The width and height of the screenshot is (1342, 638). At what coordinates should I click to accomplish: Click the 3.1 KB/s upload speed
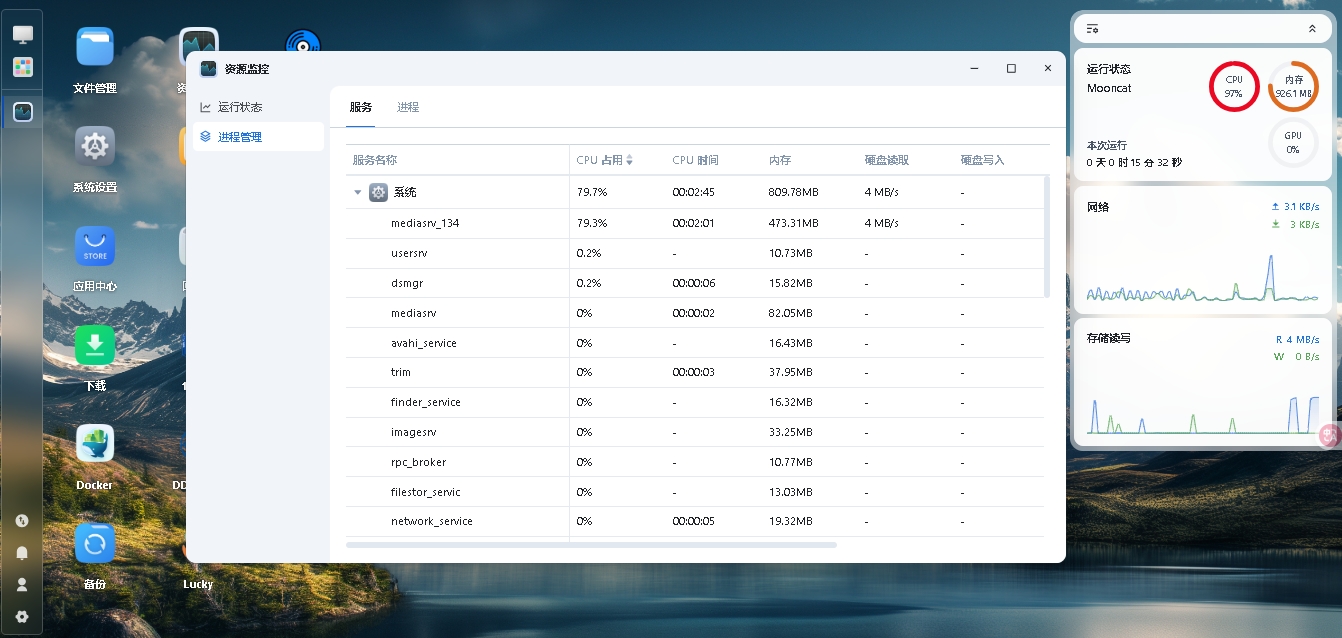tap(1302, 206)
